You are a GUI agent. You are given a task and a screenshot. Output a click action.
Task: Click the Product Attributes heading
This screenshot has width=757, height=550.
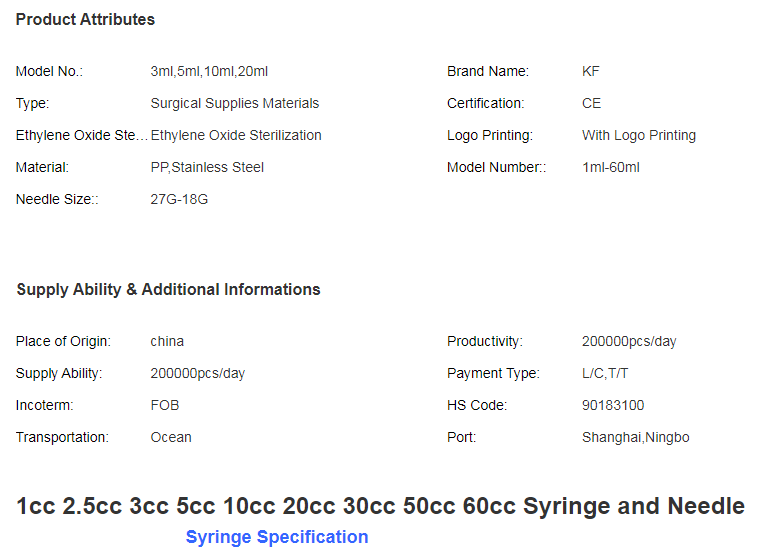point(85,19)
